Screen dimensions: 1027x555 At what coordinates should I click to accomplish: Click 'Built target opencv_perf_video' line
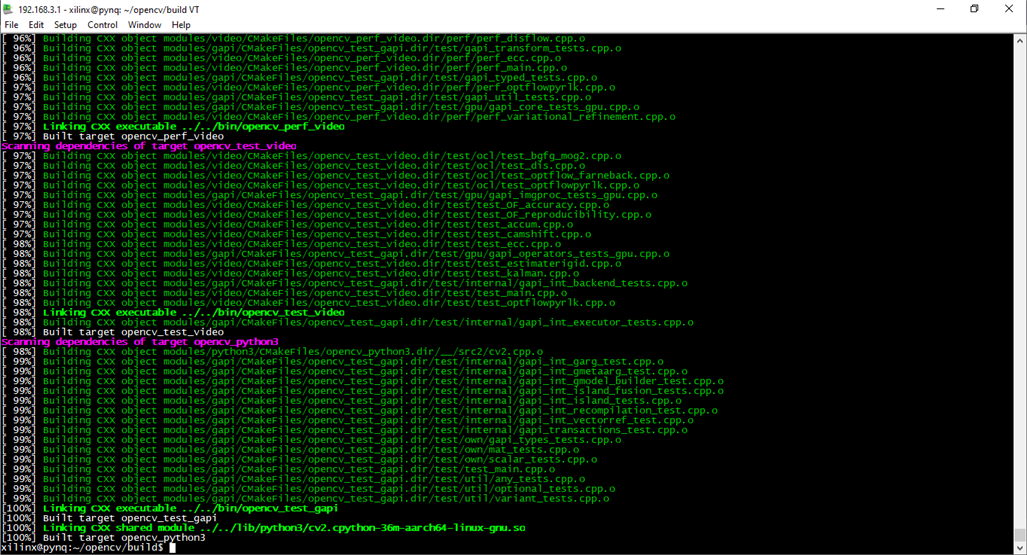(113, 136)
